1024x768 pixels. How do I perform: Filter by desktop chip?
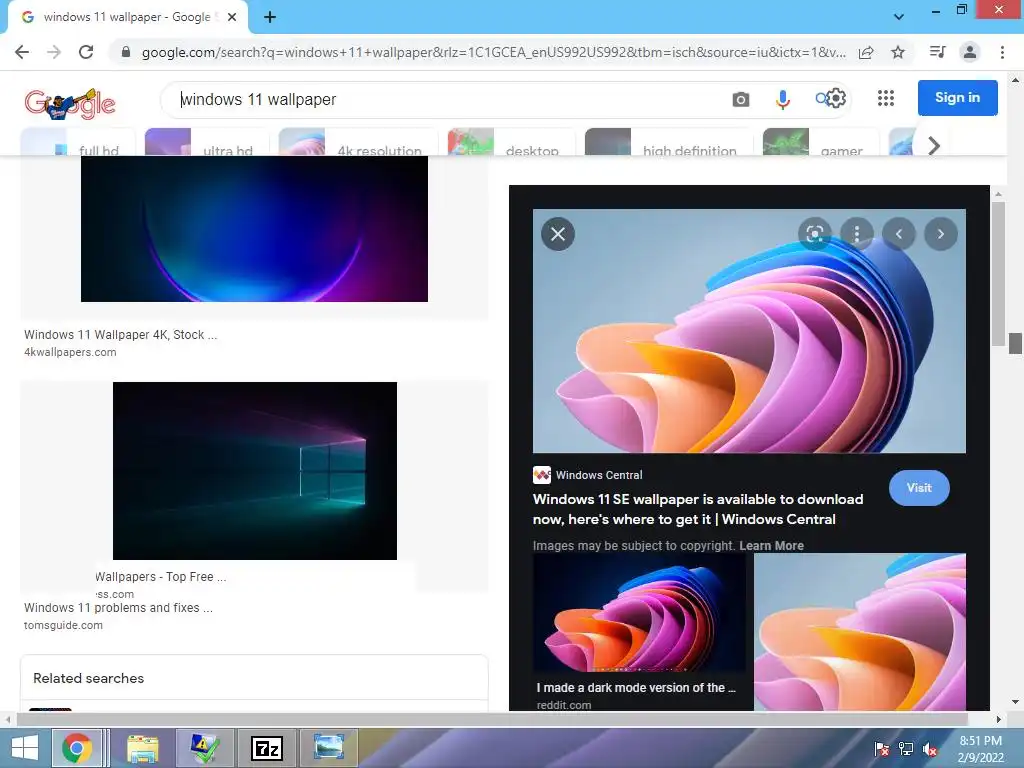coord(510,142)
